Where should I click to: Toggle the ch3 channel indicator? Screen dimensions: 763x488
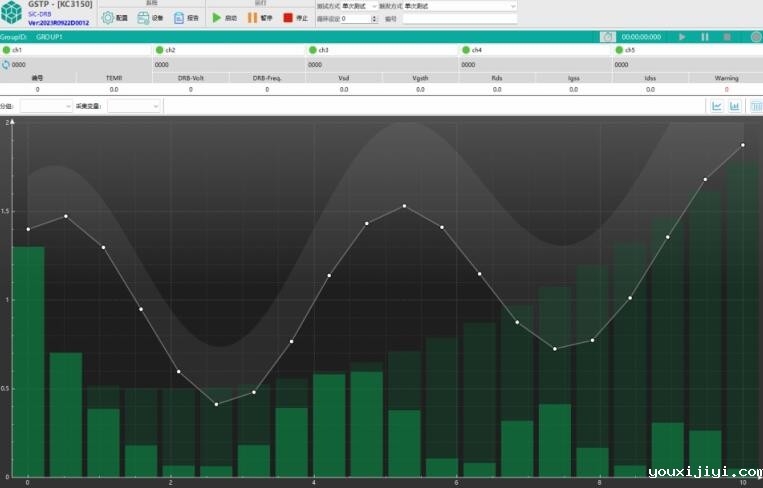(x=312, y=50)
